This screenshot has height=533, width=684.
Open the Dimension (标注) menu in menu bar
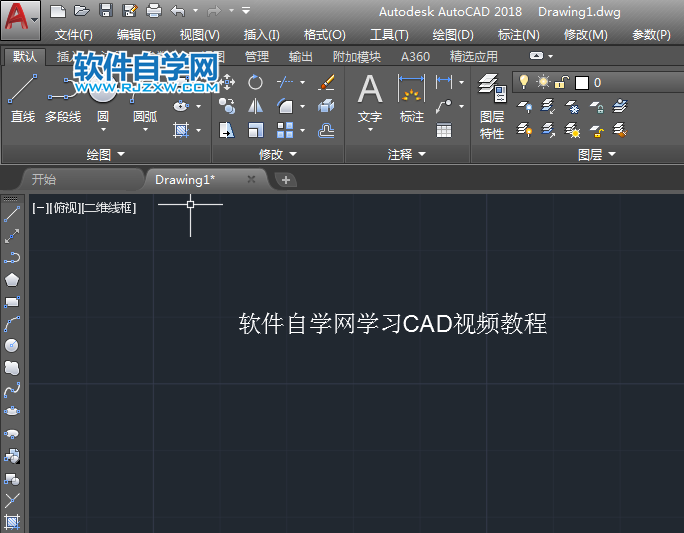click(519, 34)
